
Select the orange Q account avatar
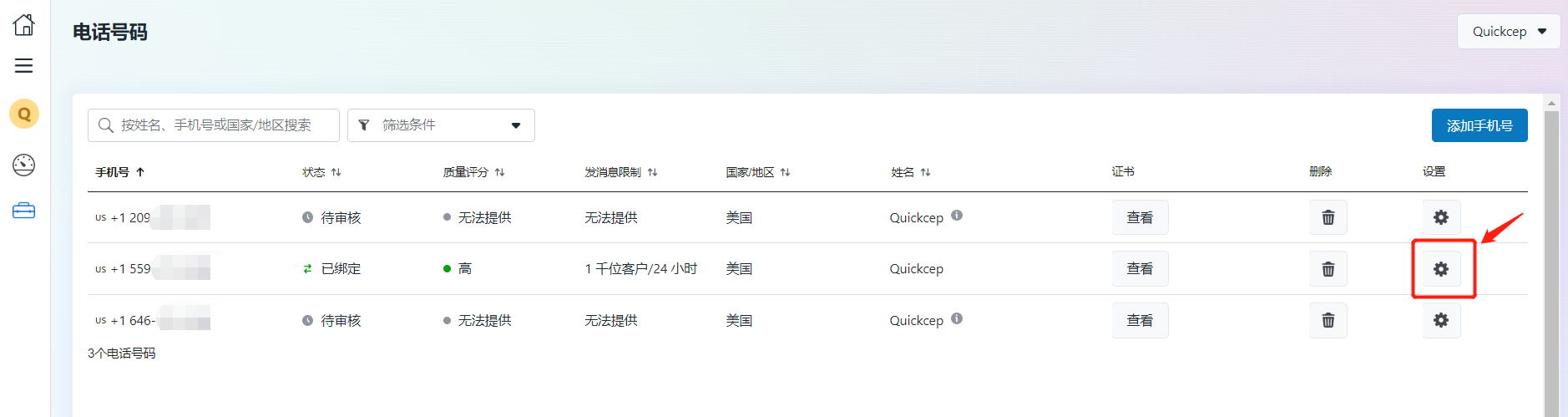pos(24,114)
